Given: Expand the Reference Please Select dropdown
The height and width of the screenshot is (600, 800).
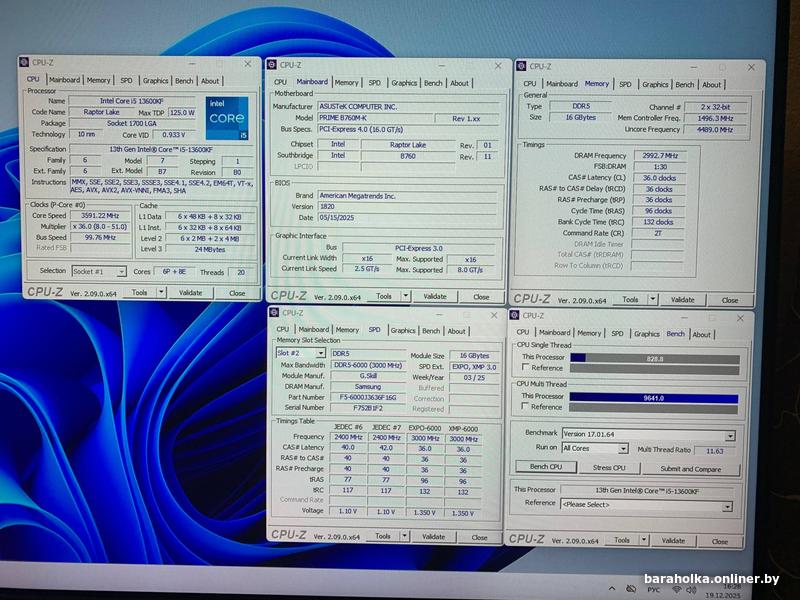Looking at the screenshot, I should 728,505.
